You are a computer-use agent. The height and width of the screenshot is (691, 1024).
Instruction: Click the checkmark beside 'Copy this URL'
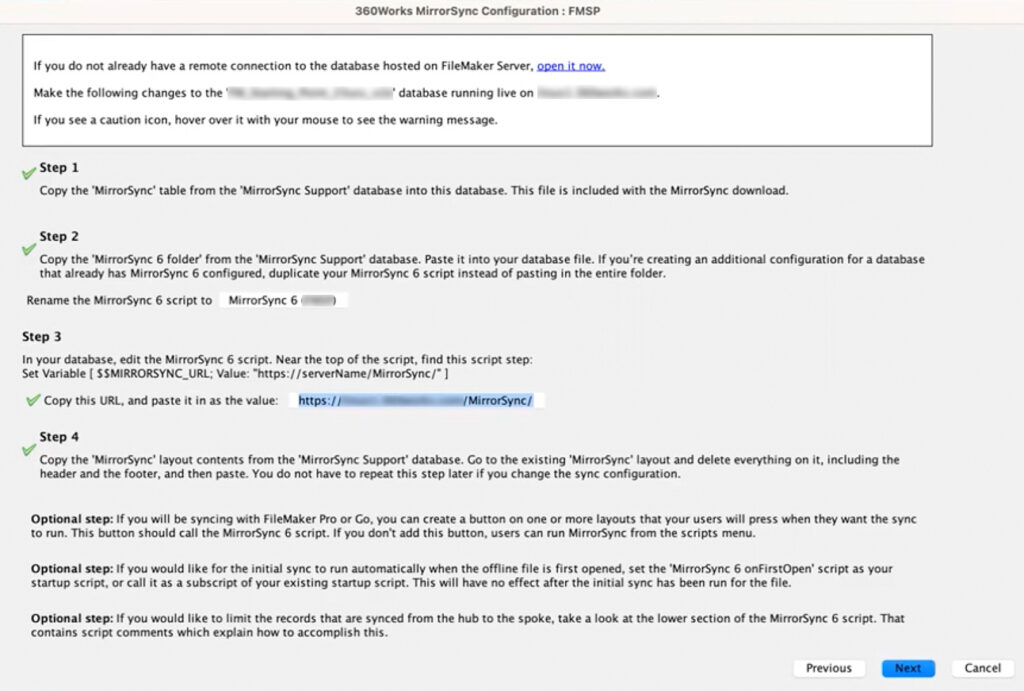click(x=33, y=400)
